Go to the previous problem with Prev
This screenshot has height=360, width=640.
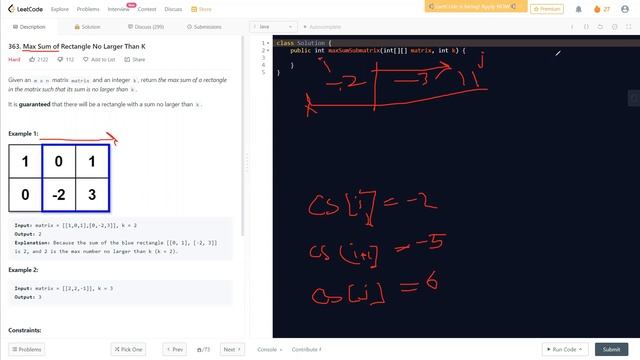pos(175,349)
